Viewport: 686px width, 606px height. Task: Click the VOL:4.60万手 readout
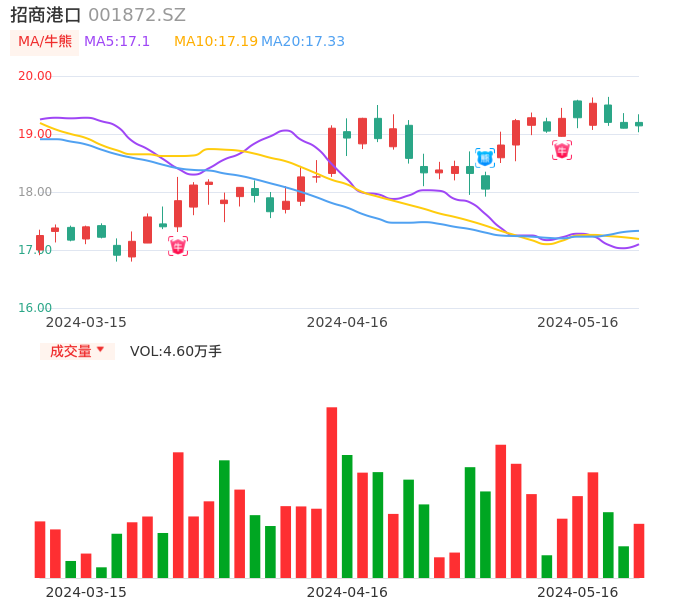click(x=176, y=351)
